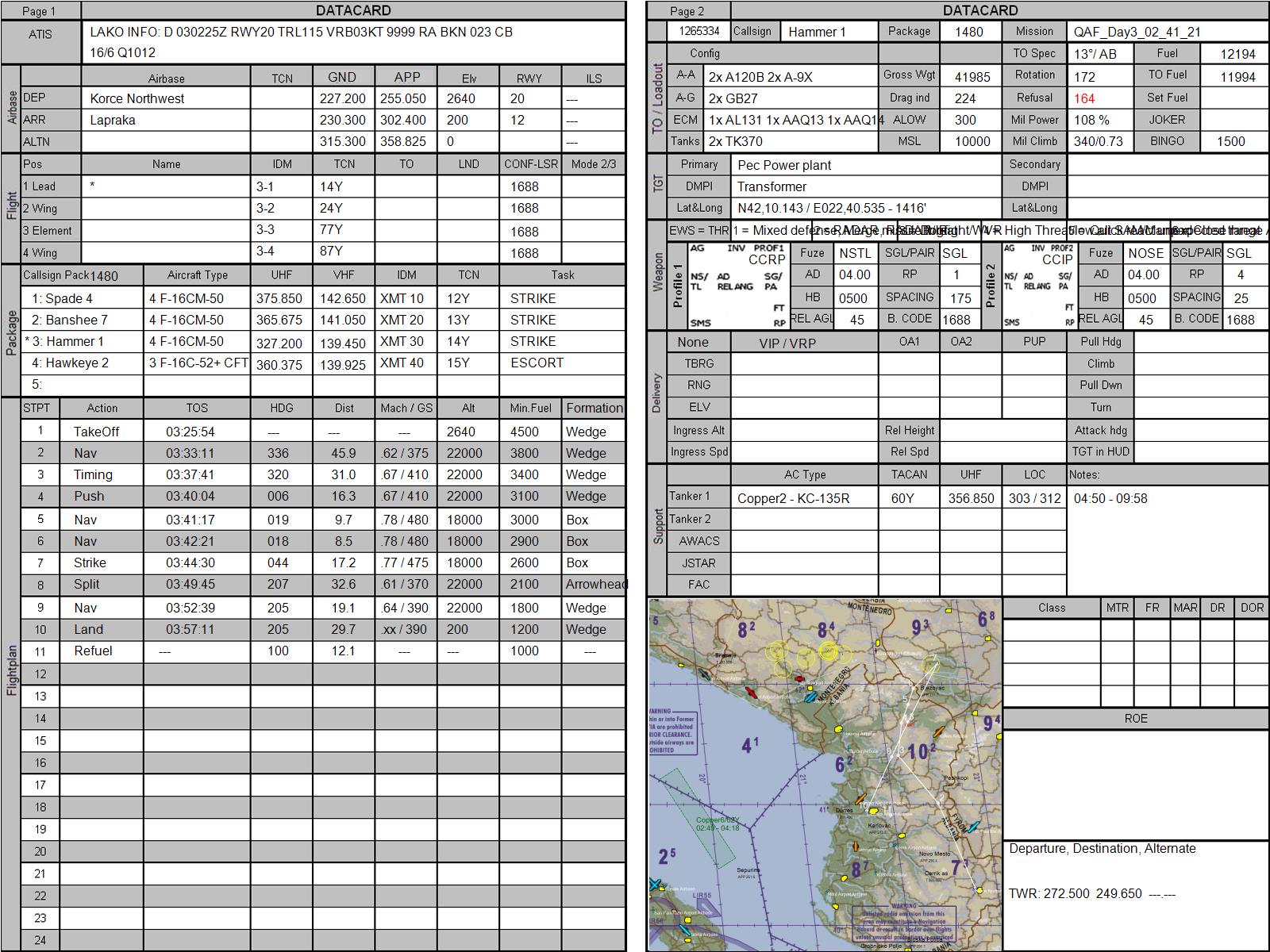This screenshot has width=1270, height=952.
Task: Select the cyan airbase marker near the Montenegro-Albania border
Action: (810, 697)
